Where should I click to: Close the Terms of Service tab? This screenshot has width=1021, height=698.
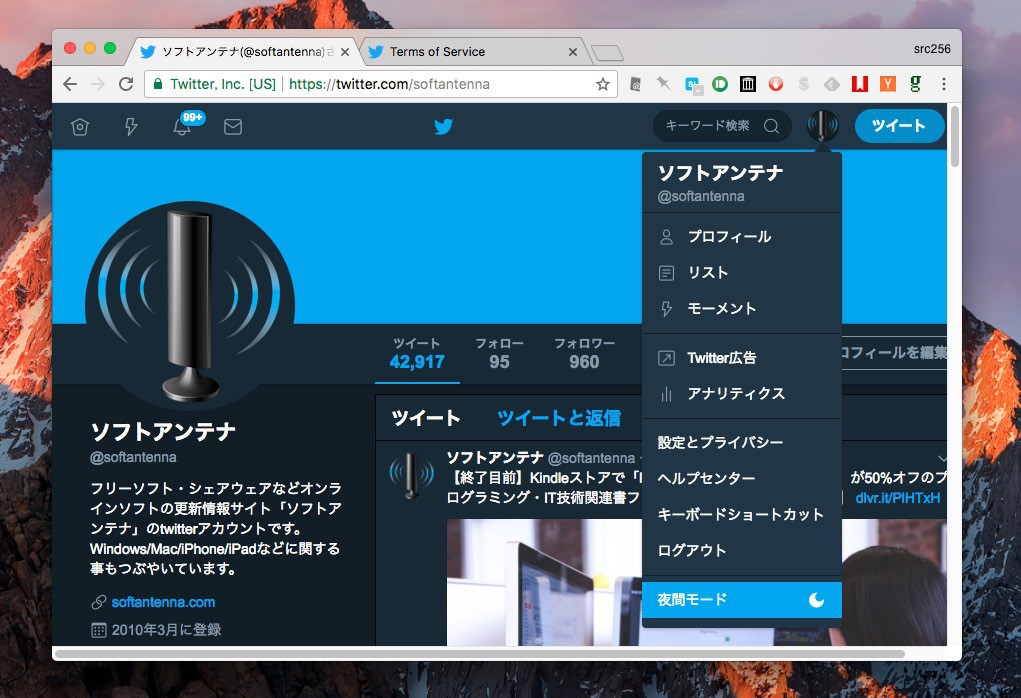pos(572,52)
